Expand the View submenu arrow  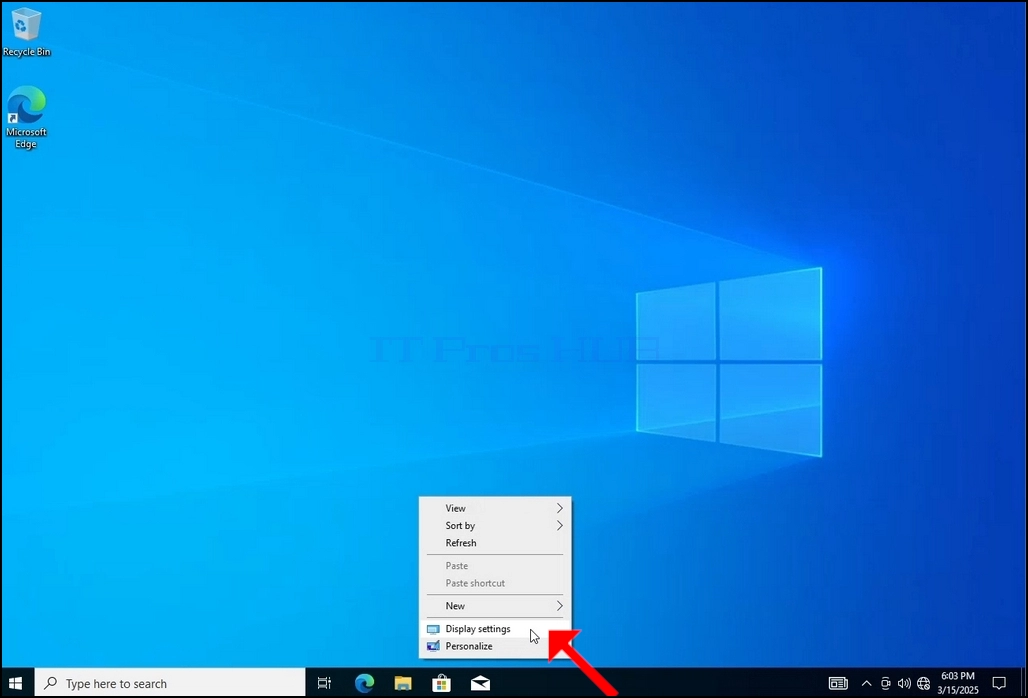click(x=559, y=508)
